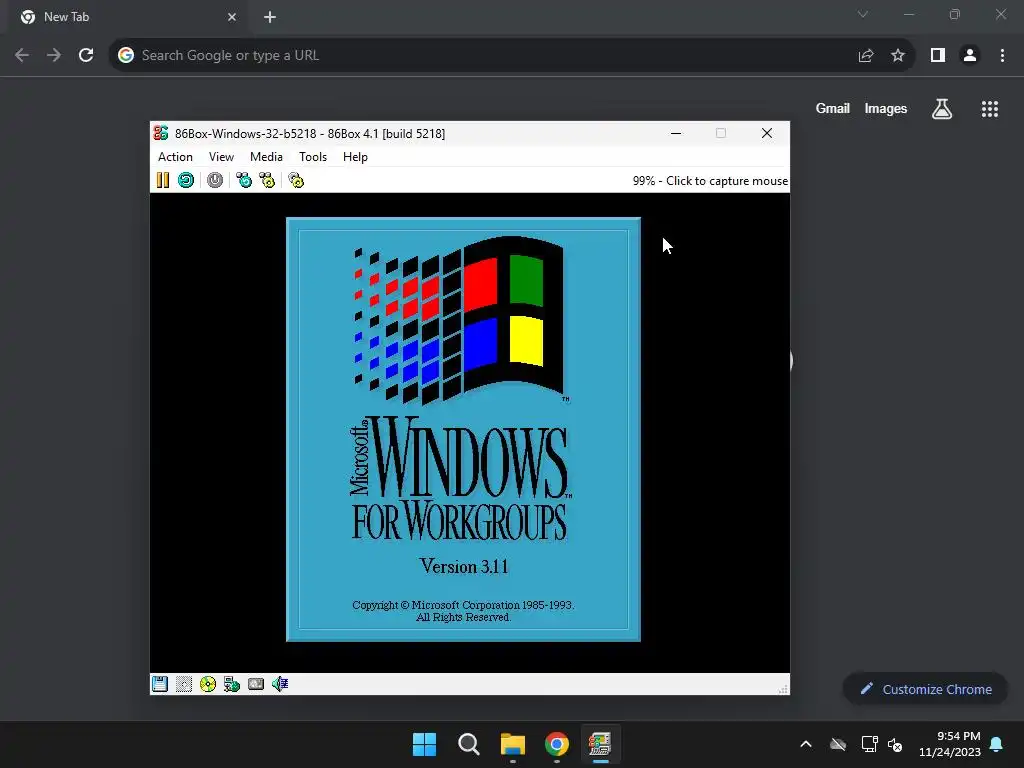Click the ACPI shutdown power icon
Viewport: 1024px width, 768px height.
(x=215, y=180)
